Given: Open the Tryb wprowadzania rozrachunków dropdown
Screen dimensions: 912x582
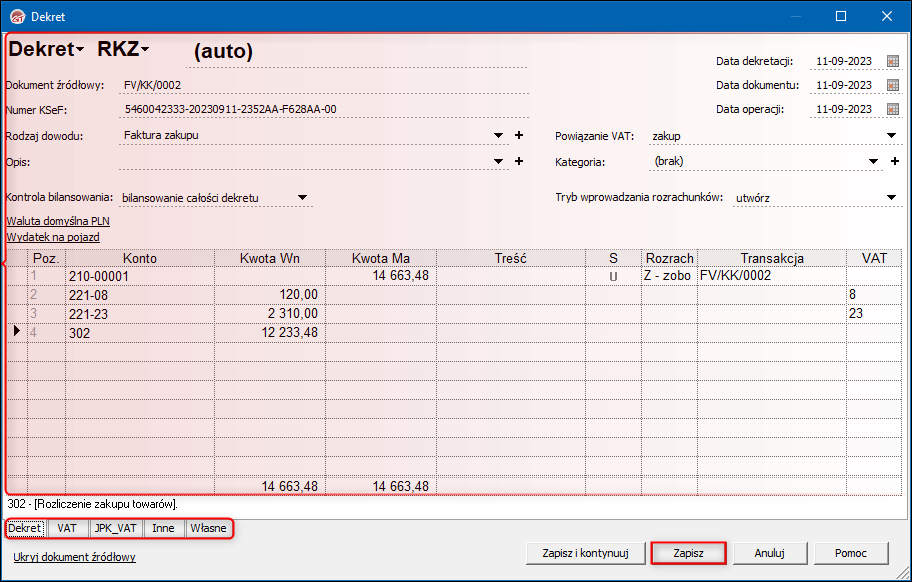Looking at the screenshot, I should click(892, 198).
